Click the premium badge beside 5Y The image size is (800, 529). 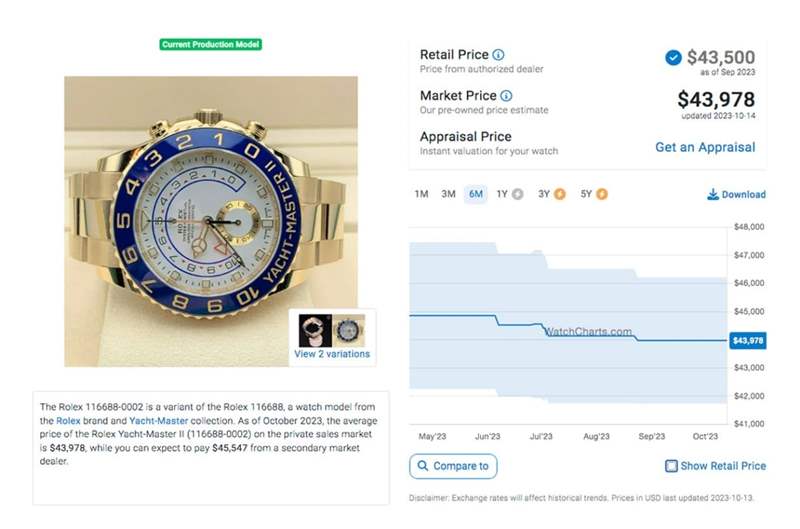[601, 194]
